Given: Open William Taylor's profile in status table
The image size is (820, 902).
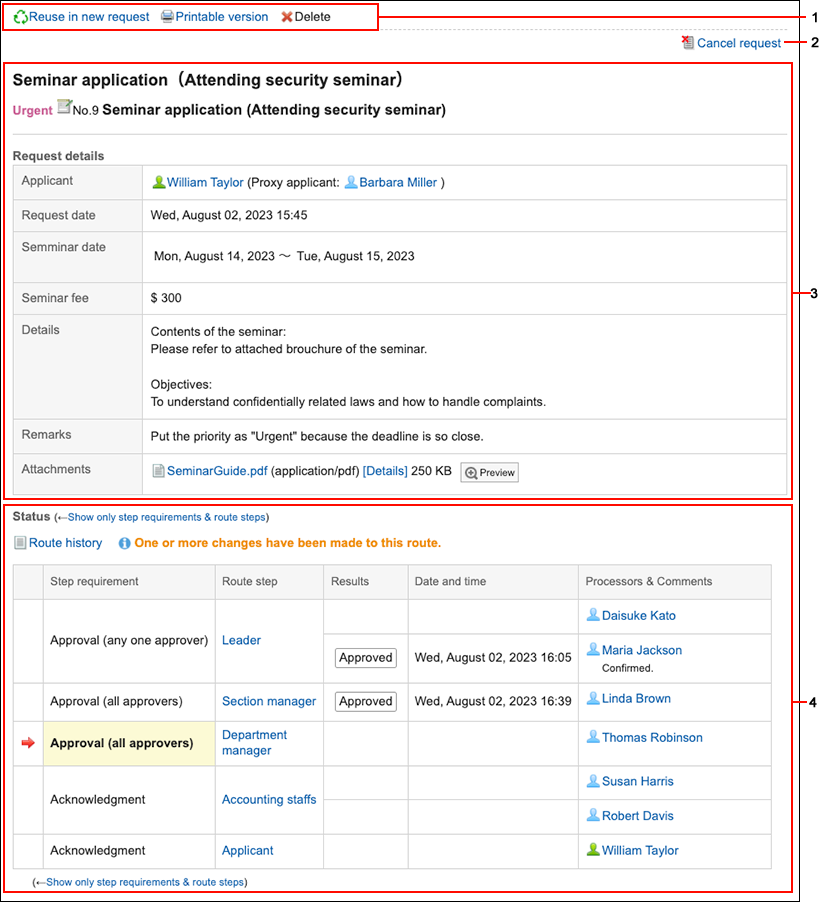Looking at the screenshot, I should coord(640,850).
